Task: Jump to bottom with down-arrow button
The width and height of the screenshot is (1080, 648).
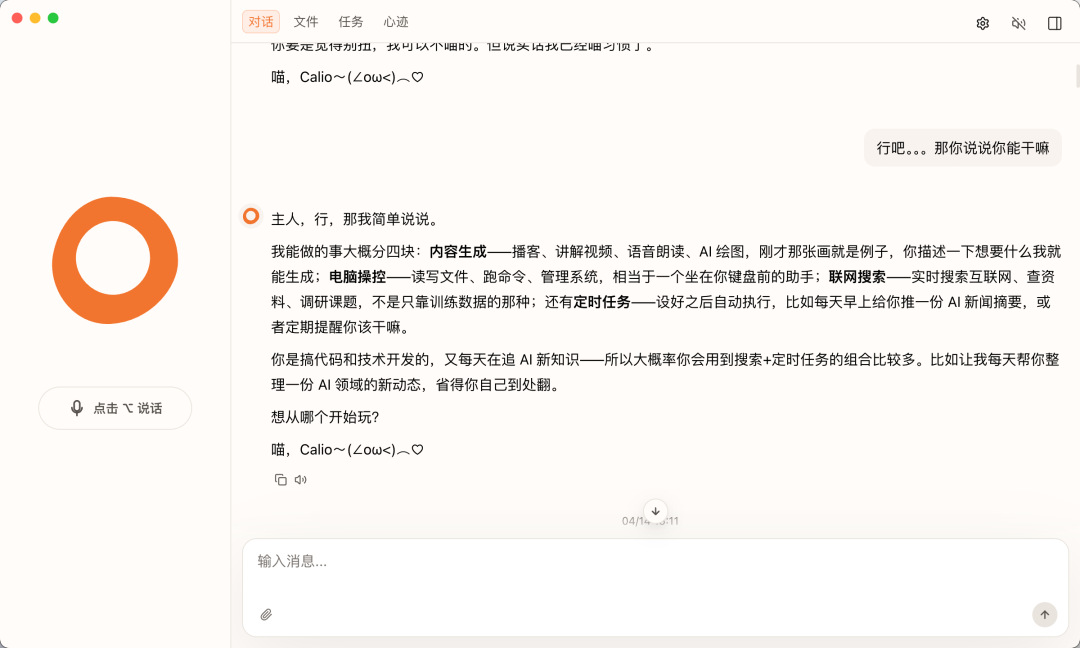Action: [x=655, y=510]
